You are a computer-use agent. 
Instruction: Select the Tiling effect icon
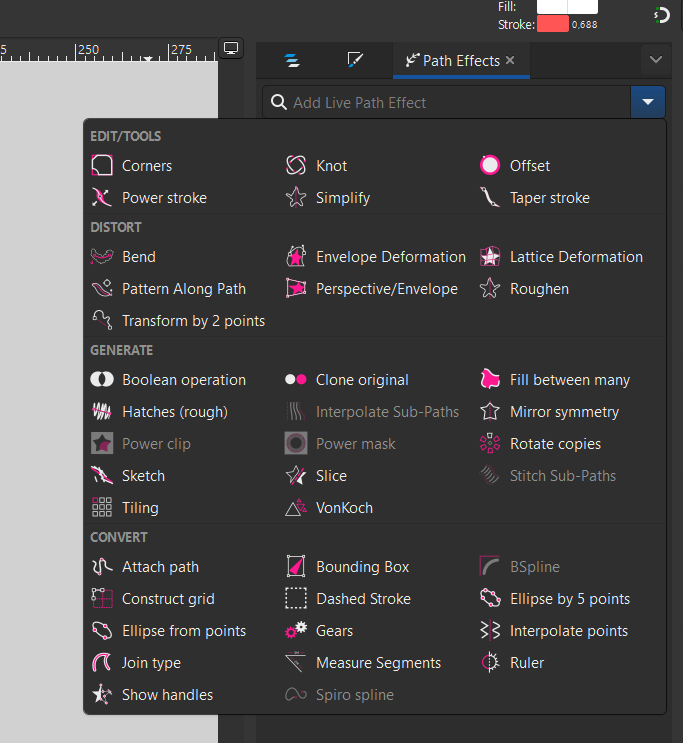click(x=102, y=507)
